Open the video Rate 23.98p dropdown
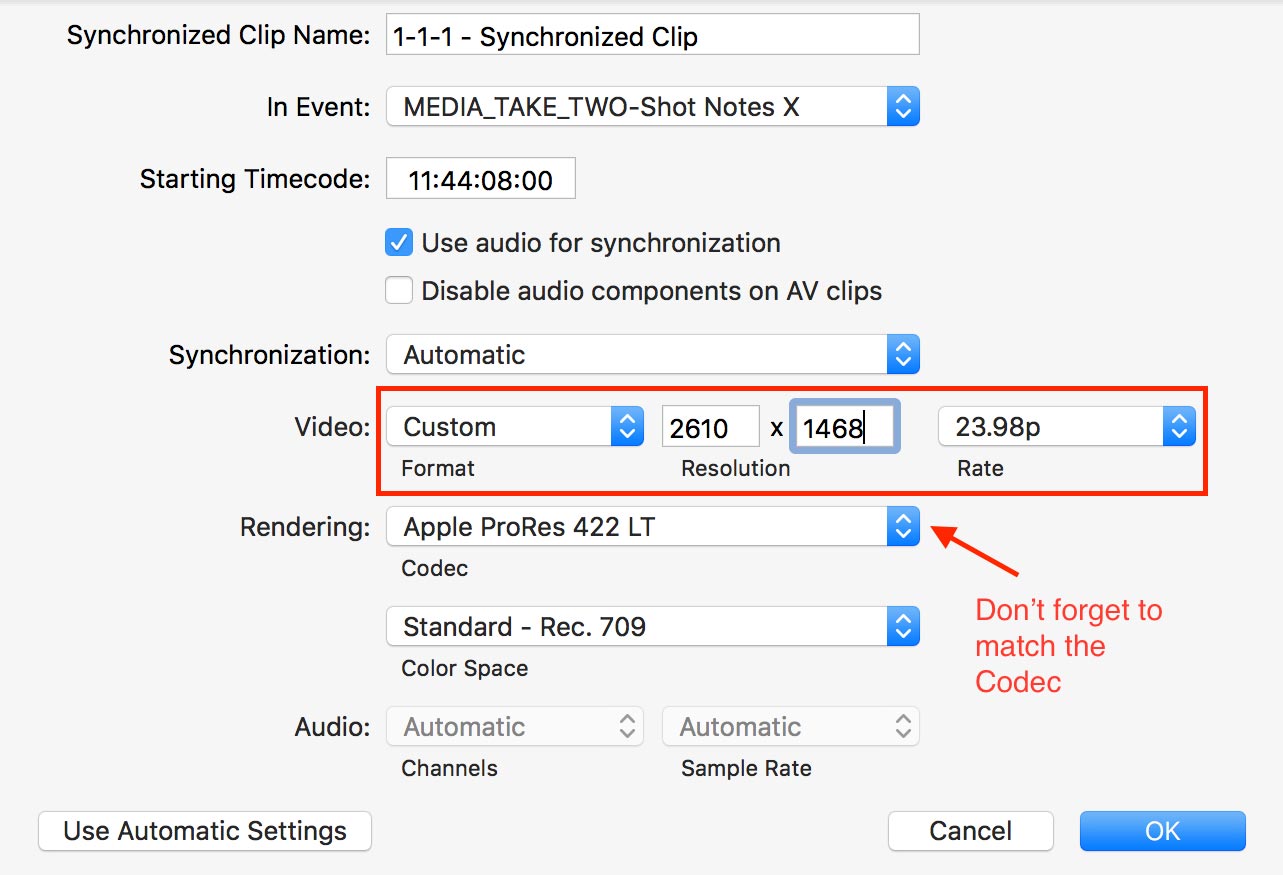Viewport: 1283px width, 875px height. click(x=1066, y=427)
